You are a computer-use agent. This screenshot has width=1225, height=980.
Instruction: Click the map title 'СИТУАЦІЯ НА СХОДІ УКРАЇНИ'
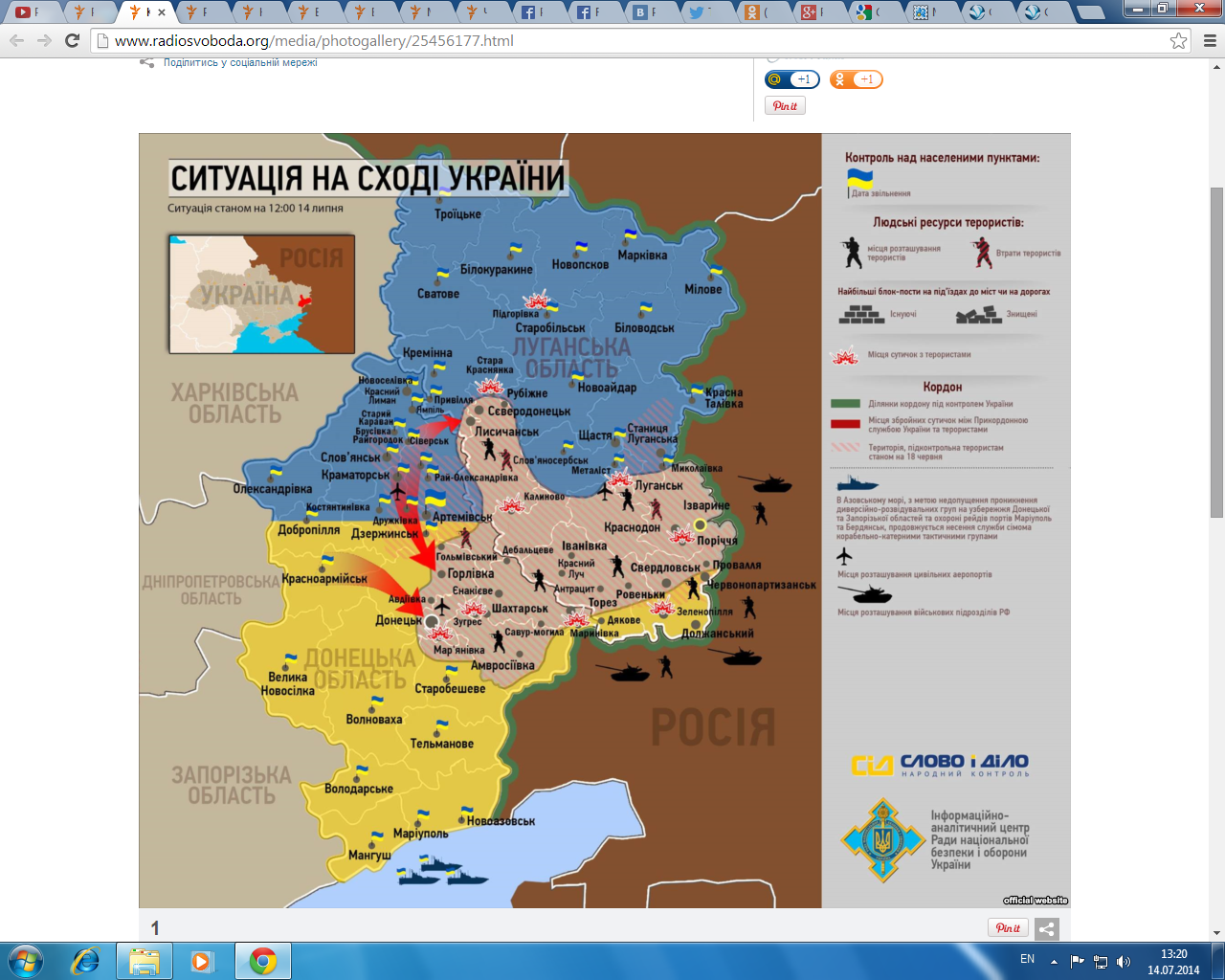pyautogui.click(x=368, y=179)
